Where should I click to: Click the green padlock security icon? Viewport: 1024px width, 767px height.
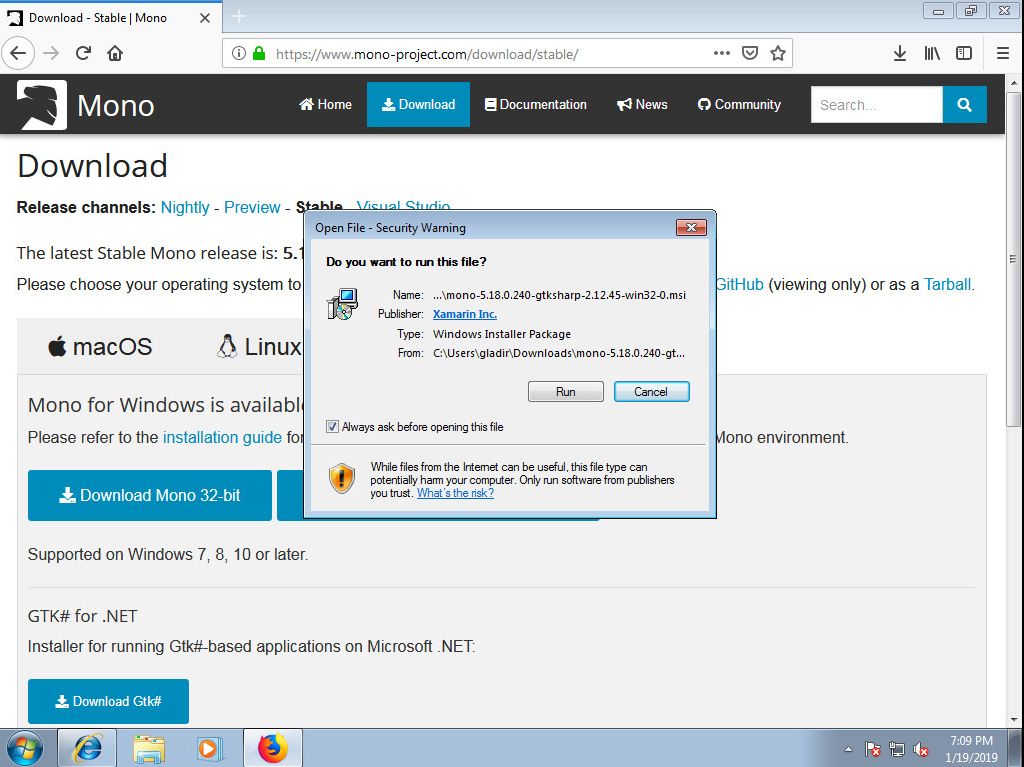pos(259,54)
